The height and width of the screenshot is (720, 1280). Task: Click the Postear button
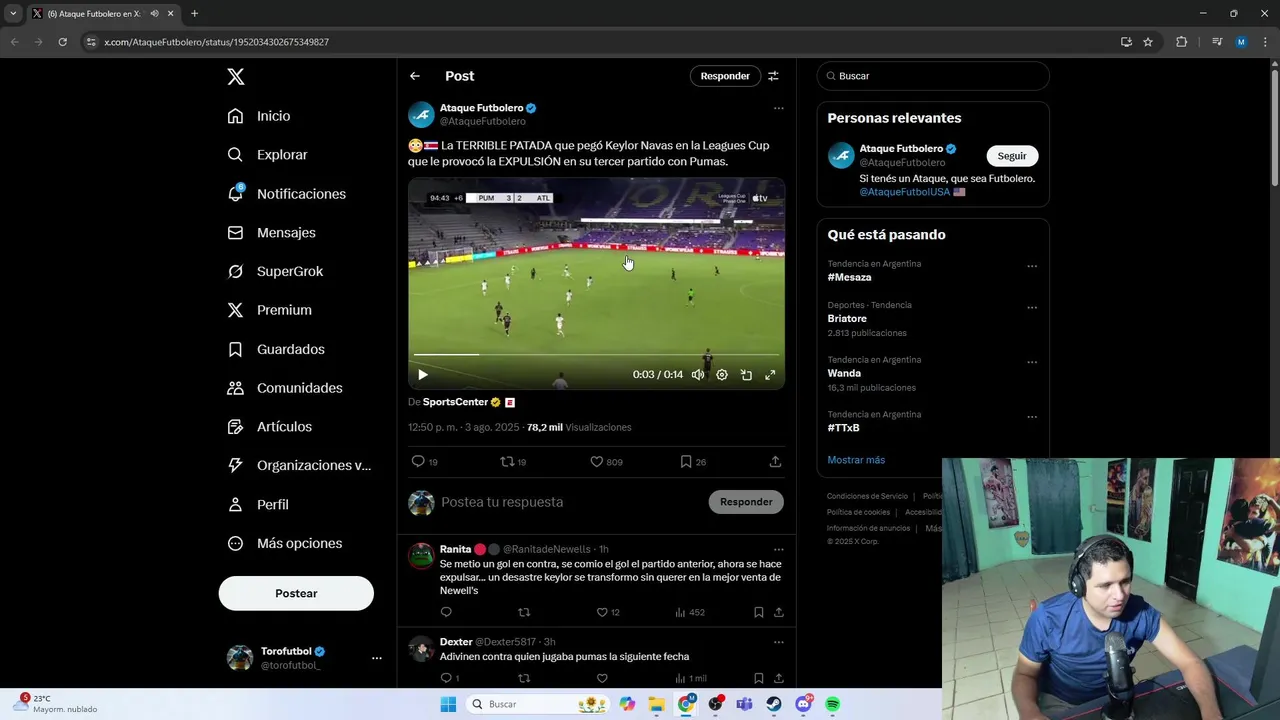point(296,593)
